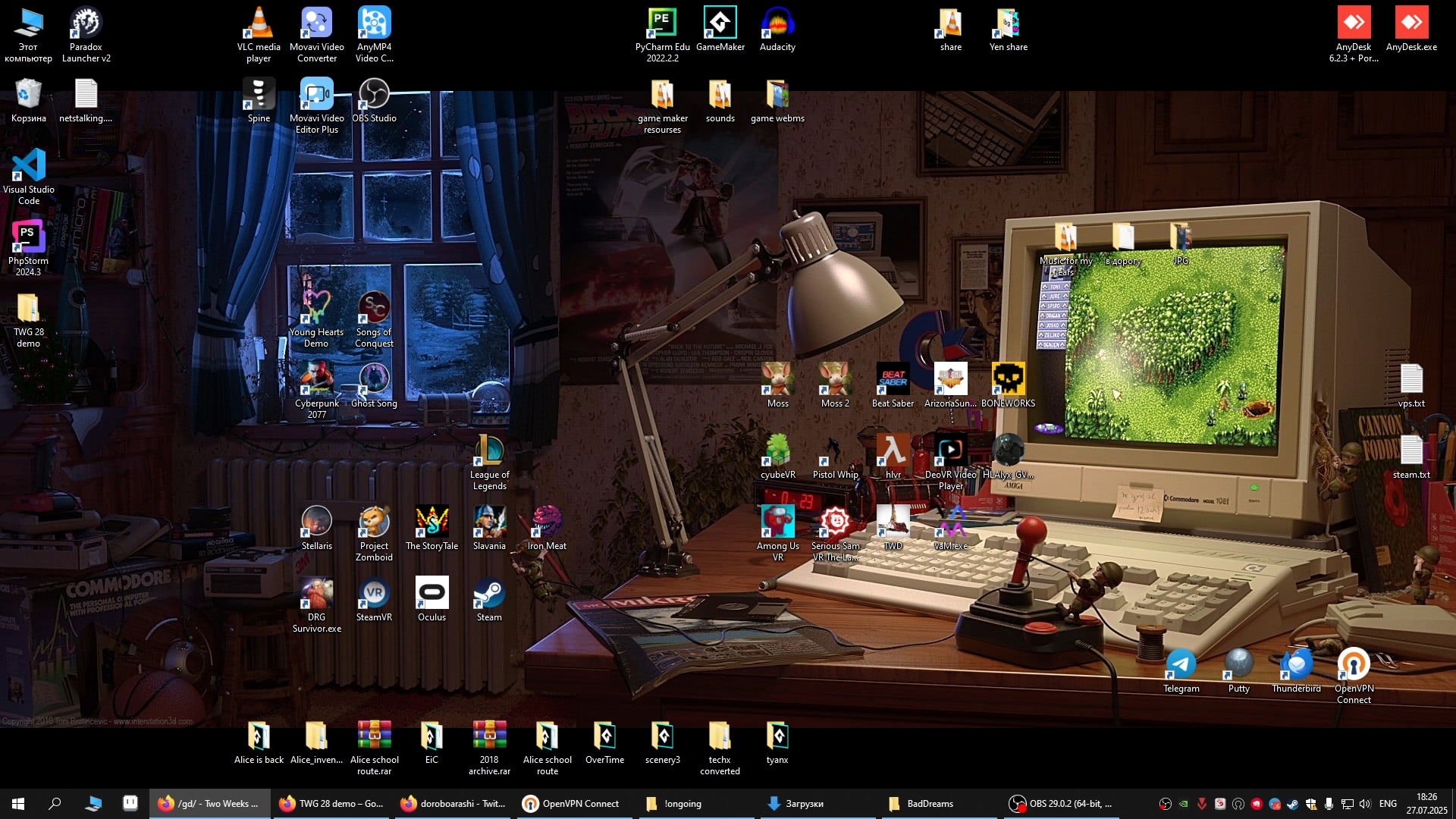This screenshot has height=819, width=1456.
Task: Click the BONEWORKS game icon
Action: click(x=1008, y=380)
